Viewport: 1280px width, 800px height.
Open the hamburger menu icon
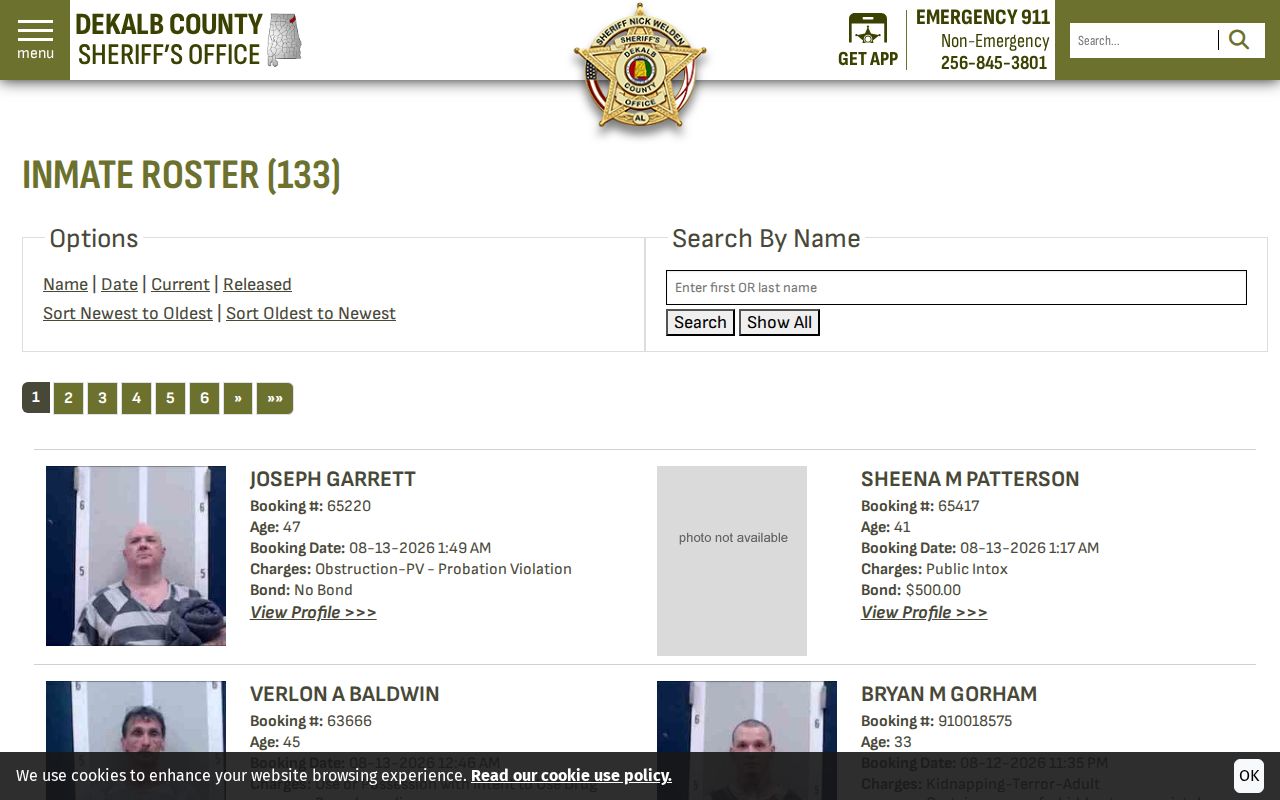point(35,40)
